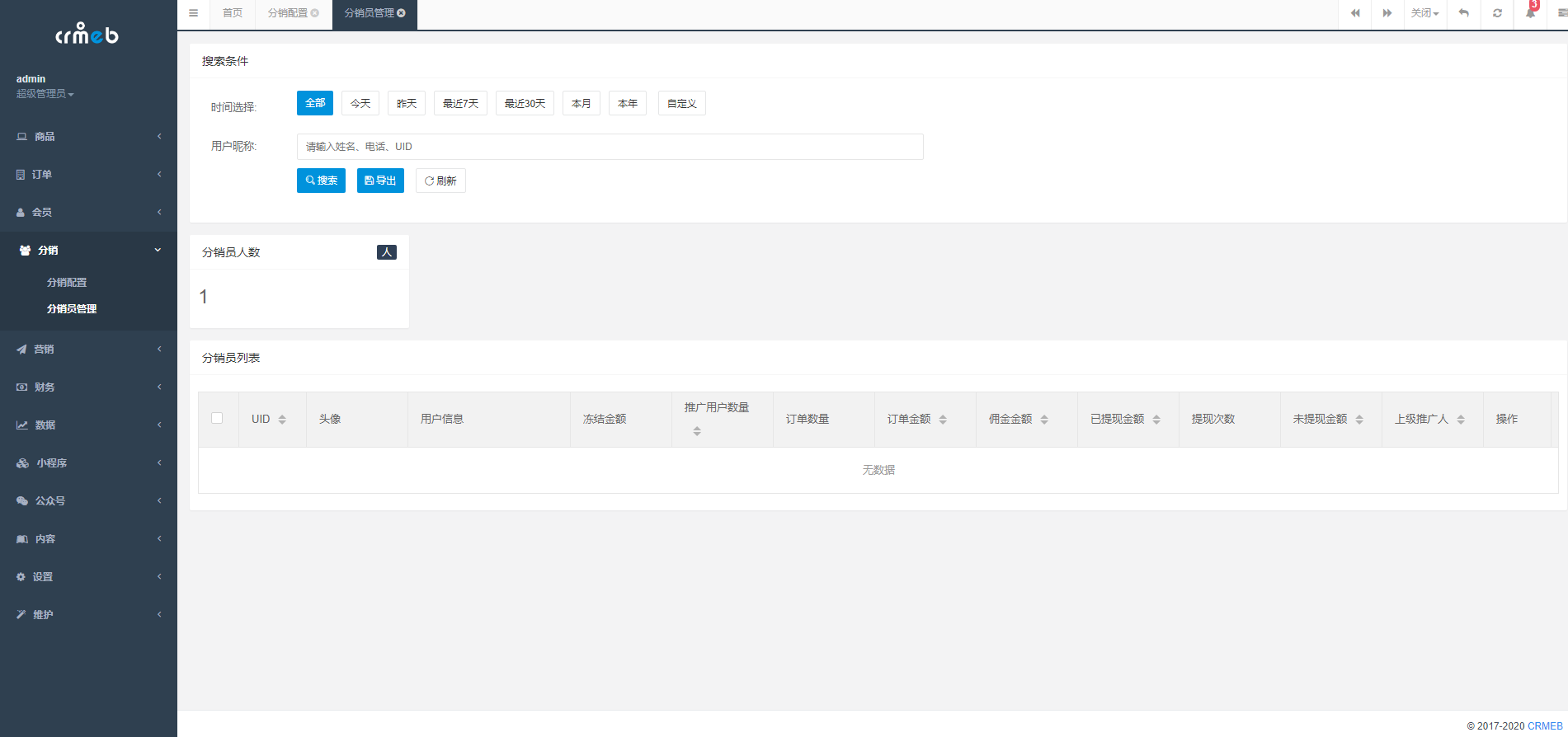Switch to the 首页 tab
The image size is (1568, 737).
click(x=233, y=13)
